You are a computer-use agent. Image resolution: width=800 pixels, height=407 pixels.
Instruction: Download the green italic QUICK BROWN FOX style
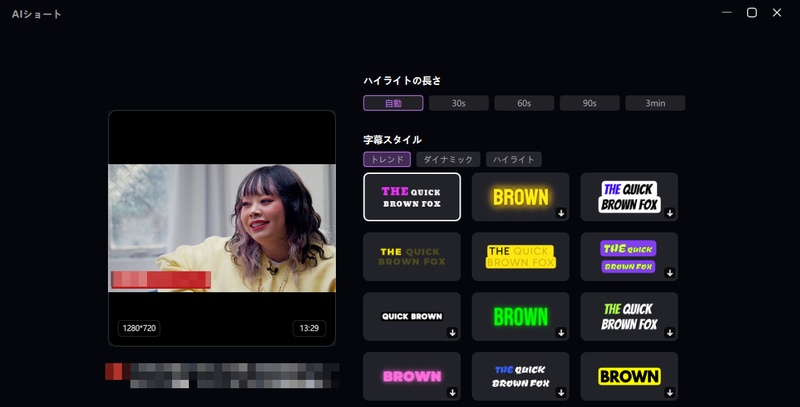(x=670, y=333)
